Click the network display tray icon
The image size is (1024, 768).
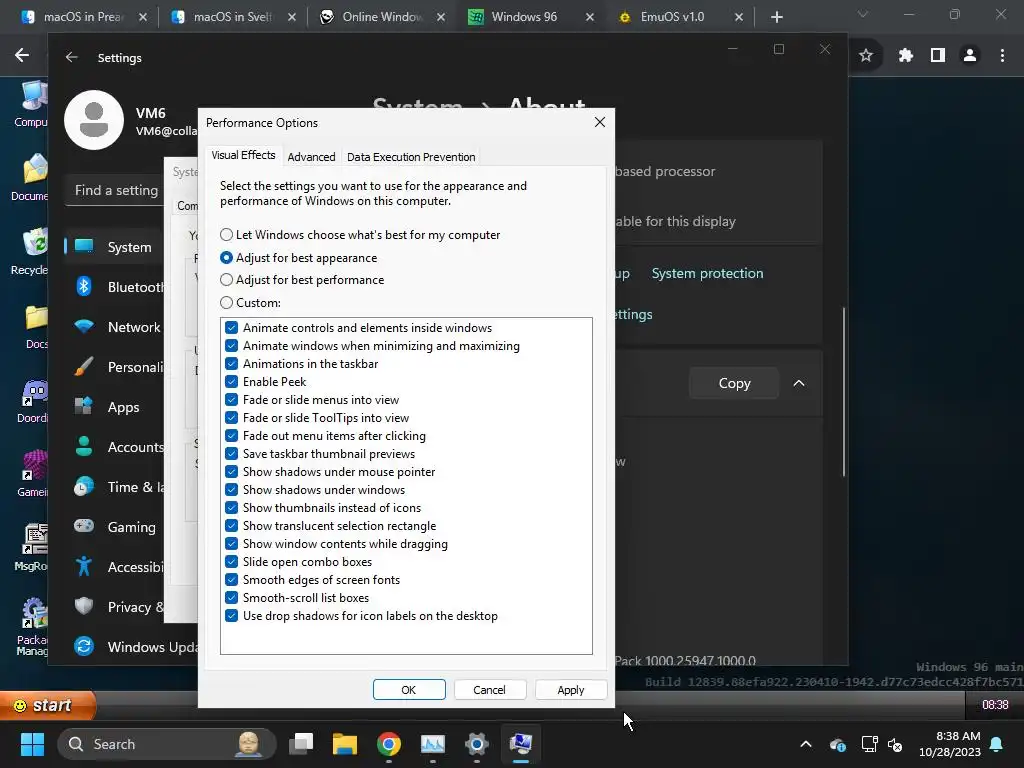point(869,744)
